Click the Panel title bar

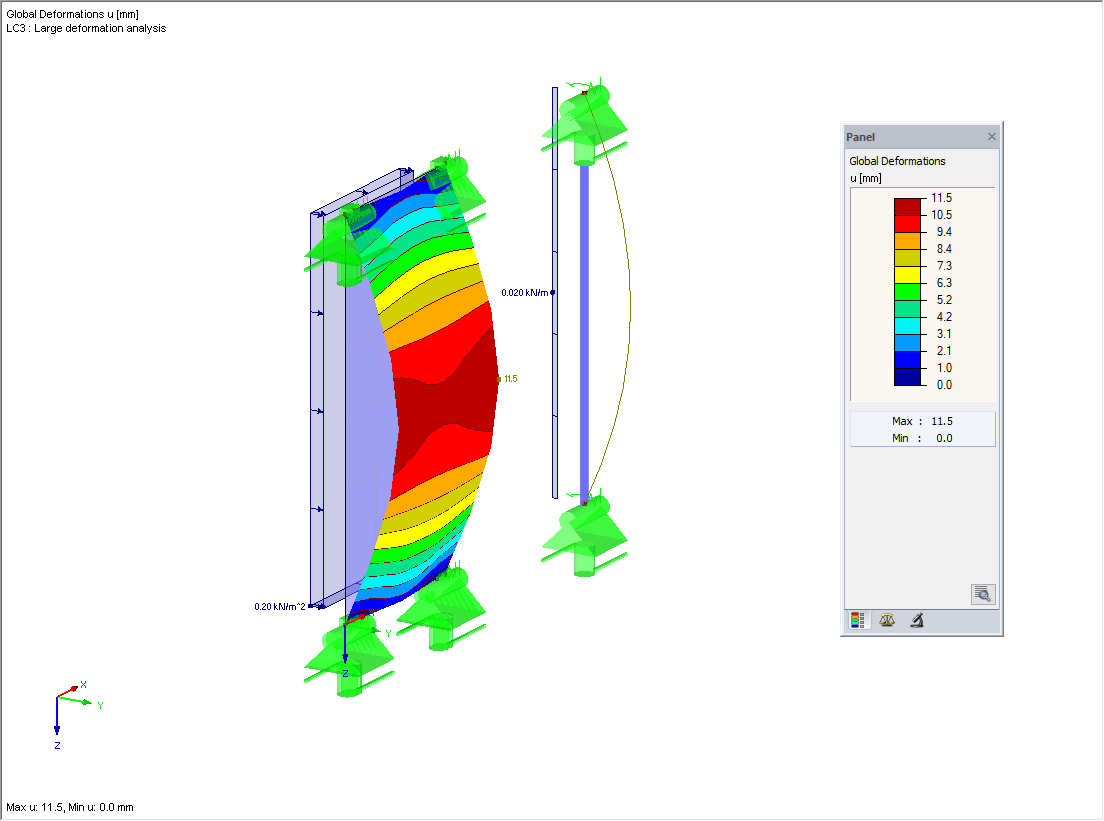pos(922,137)
